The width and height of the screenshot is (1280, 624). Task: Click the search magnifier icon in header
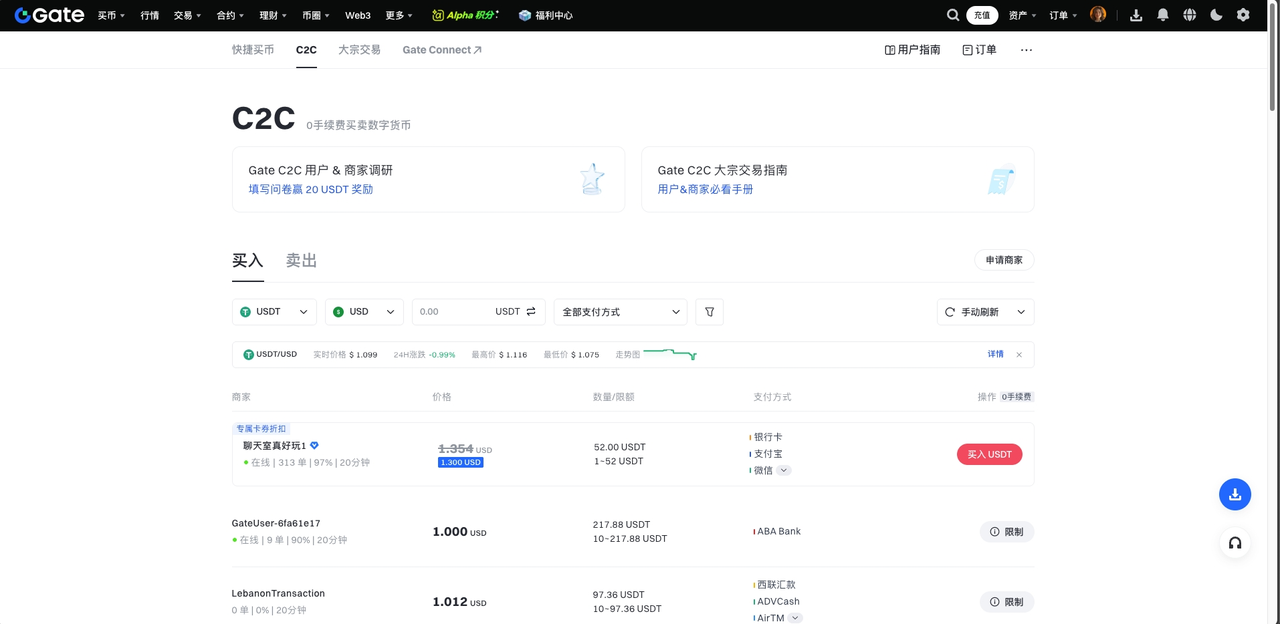pyautogui.click(x=953, y=15)
